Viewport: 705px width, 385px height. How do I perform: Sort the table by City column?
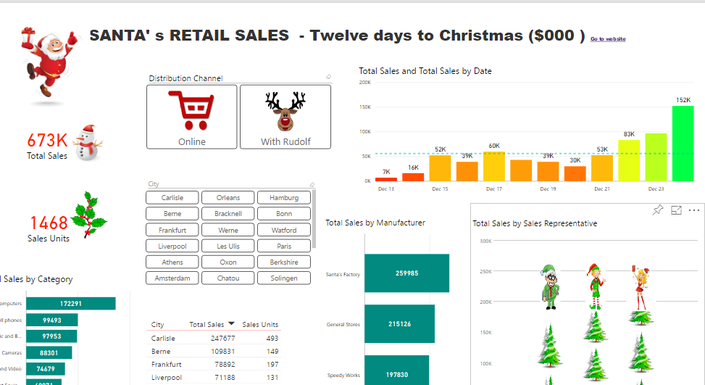click(157, 324)
